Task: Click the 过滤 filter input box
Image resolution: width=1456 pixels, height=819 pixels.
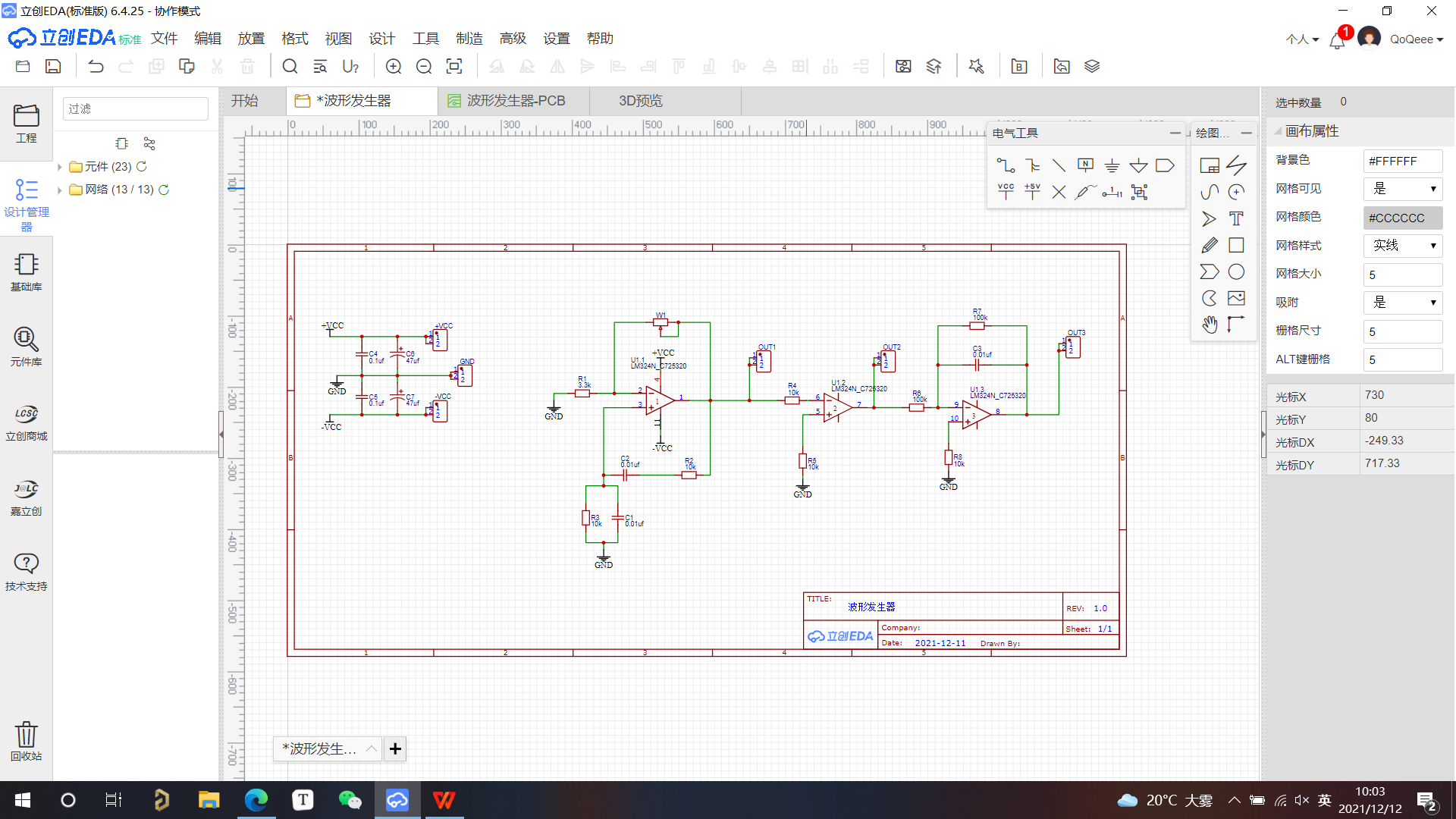Action: (135, 108)
